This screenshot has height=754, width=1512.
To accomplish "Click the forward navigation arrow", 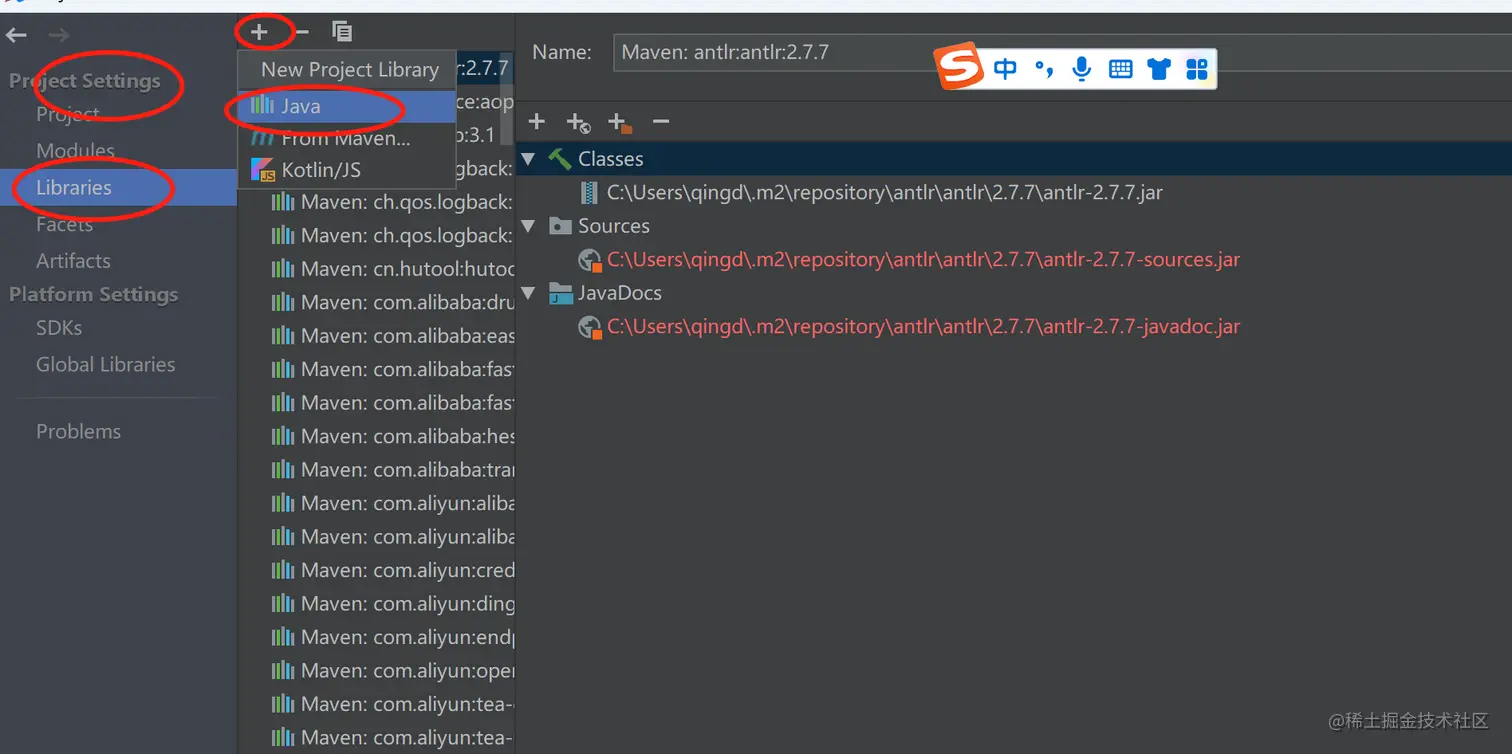I will (x=59, y=36).
